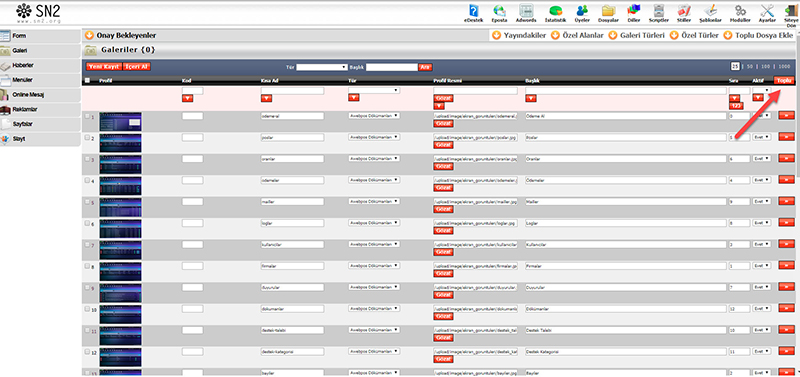Image resolution: width=800 pixels, height=377 pixels.
Task: Click the Gözat button in the filter row
Action: point(443,98)
